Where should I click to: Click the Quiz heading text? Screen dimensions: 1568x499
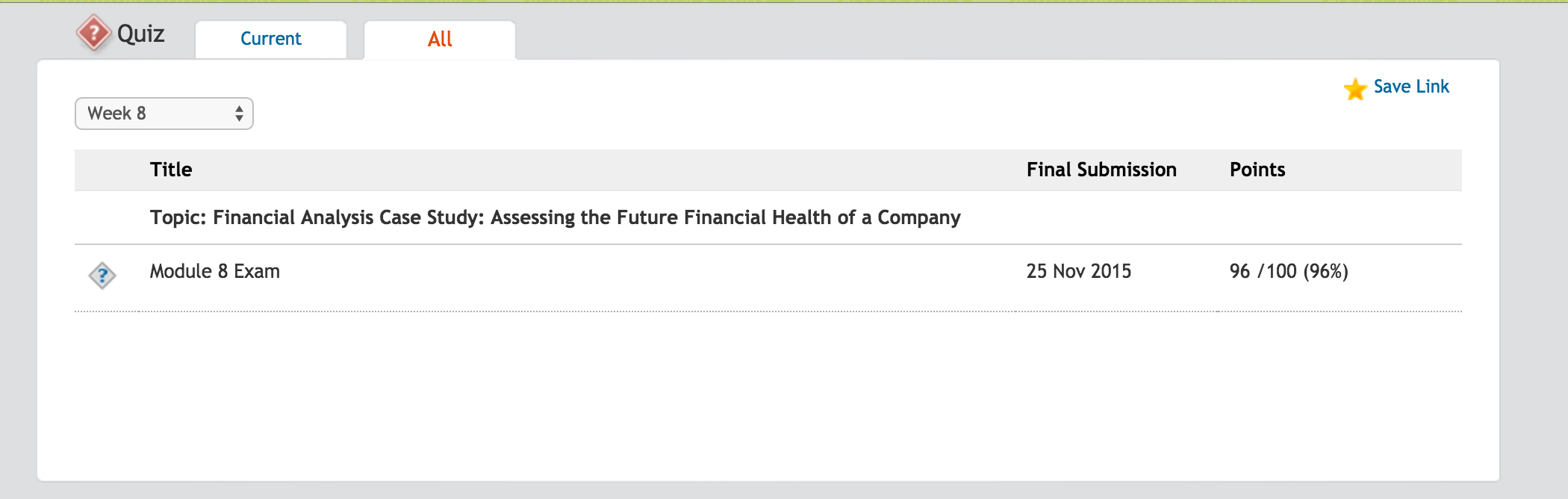(141, 34)
